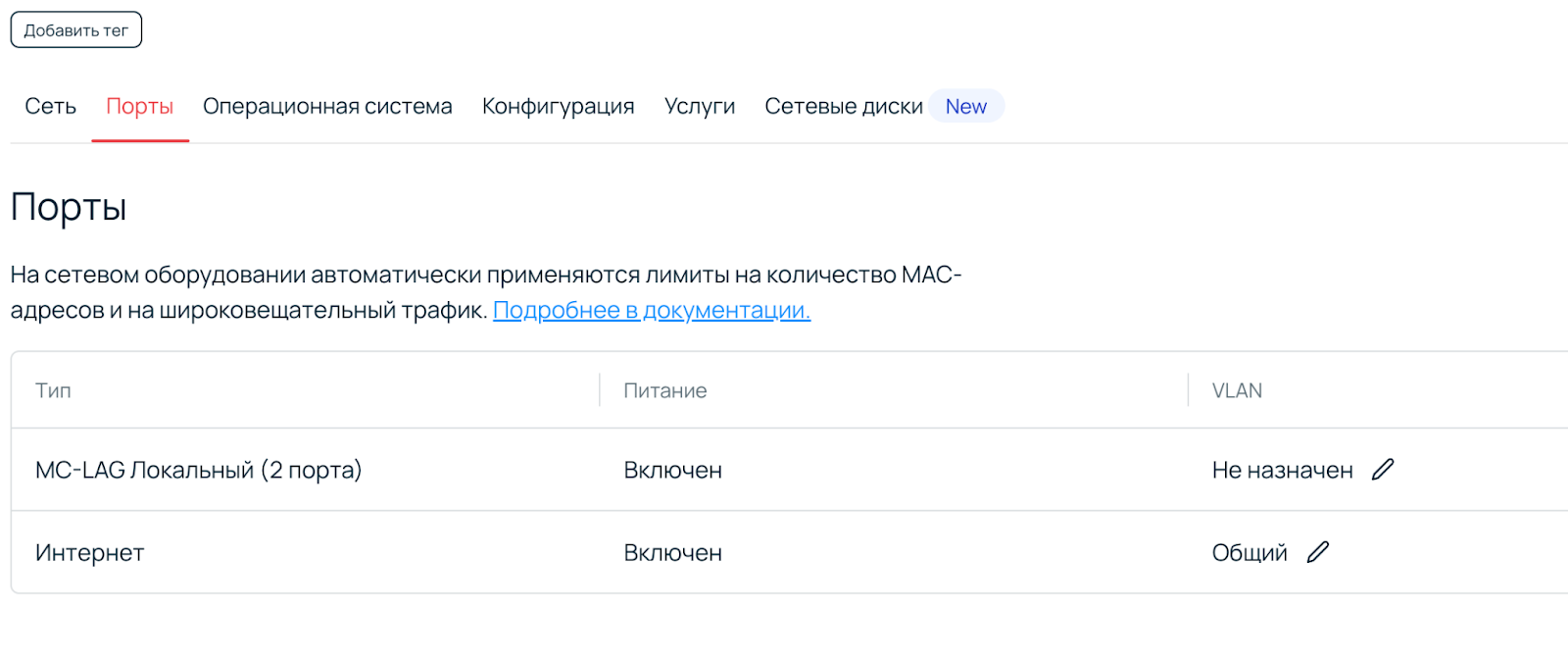The image size is (1568, 658).
Task: Select MC-LAG Локальный (2 порта) cell
Action: pyautogui.click(x=199, y=470)
